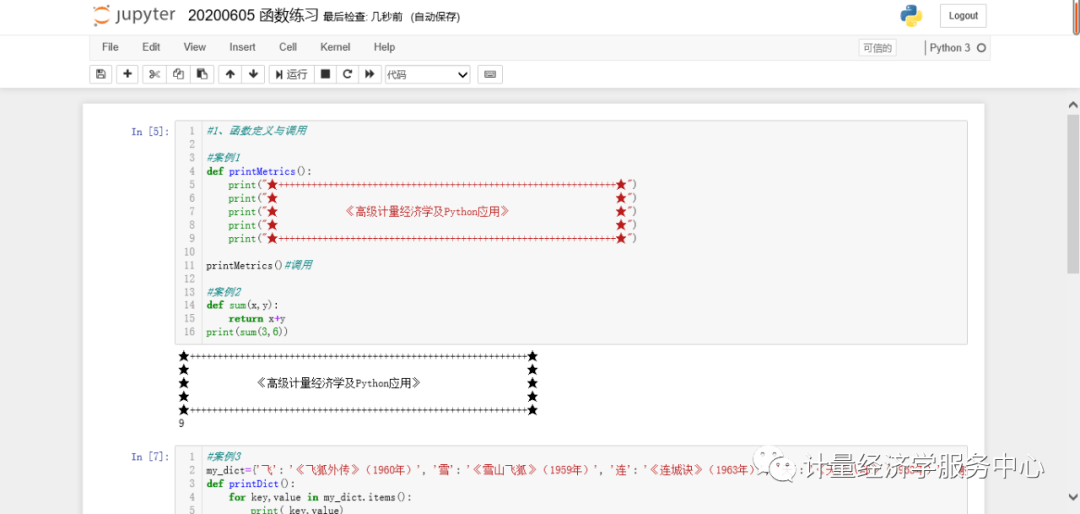Click the kernel idle indicator circle
The width and height of the screenshot is (1080, 514).
tap(982, 48)
